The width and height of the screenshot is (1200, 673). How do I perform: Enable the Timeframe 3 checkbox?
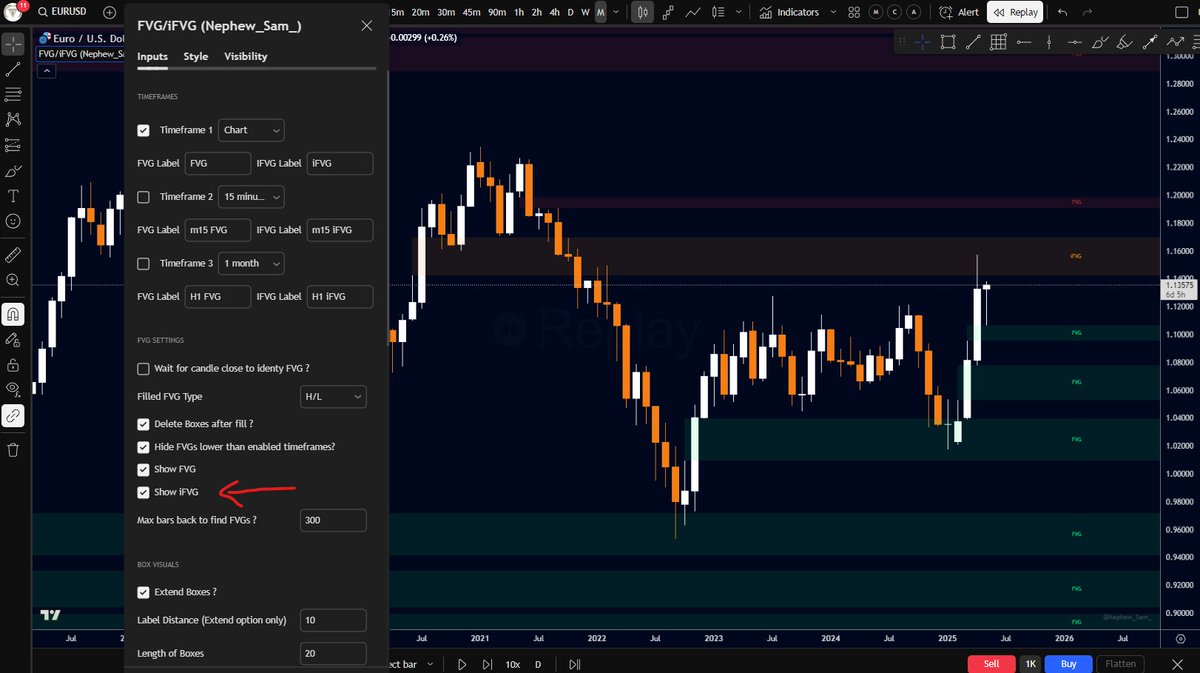[x=143, y=263]
